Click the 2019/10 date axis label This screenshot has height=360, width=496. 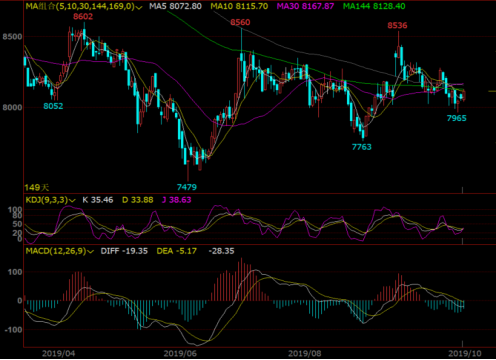[465, 354]
